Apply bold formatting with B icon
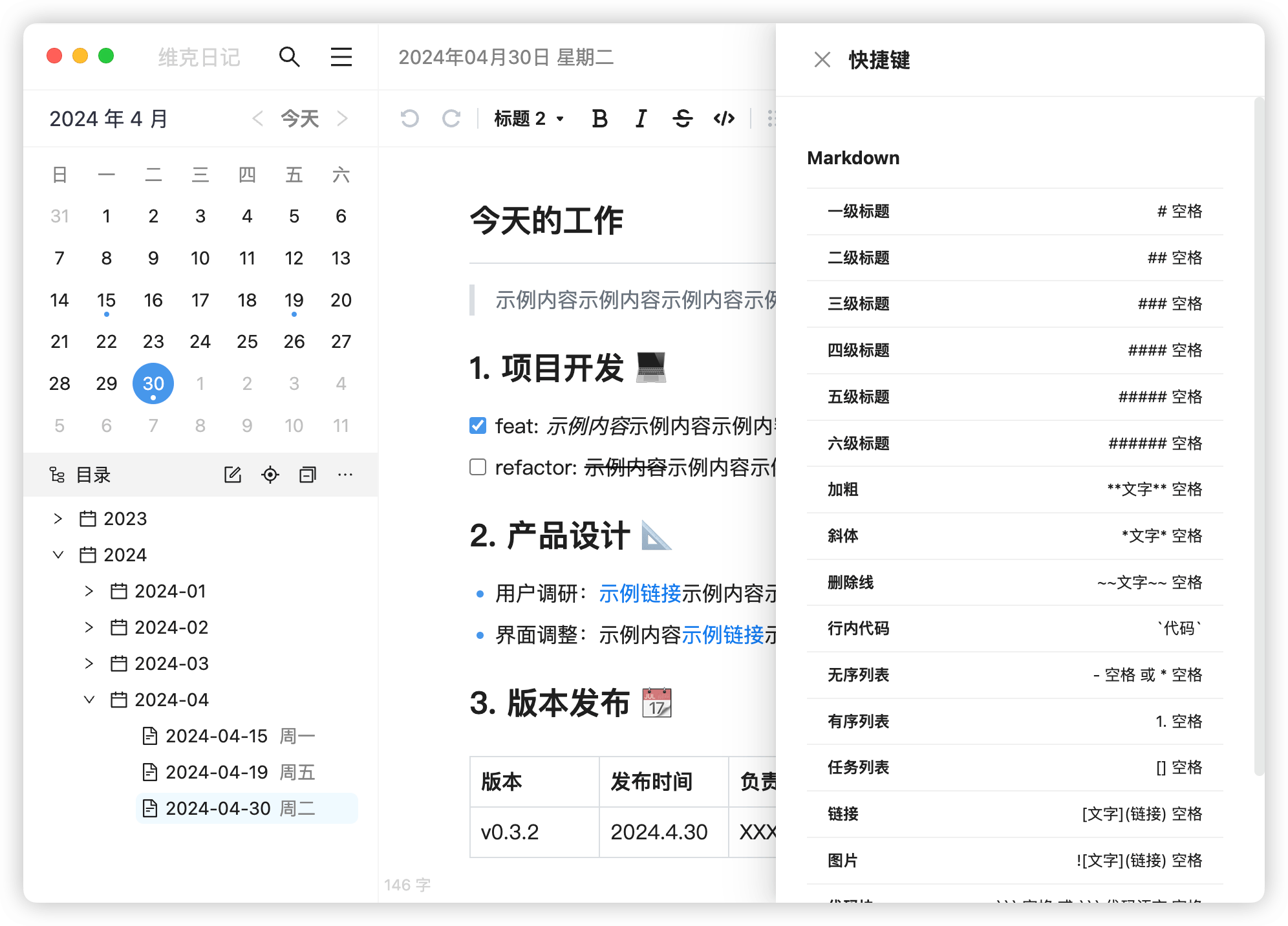Viewport: 1288px width, 926px height. [x=599, y=118]
